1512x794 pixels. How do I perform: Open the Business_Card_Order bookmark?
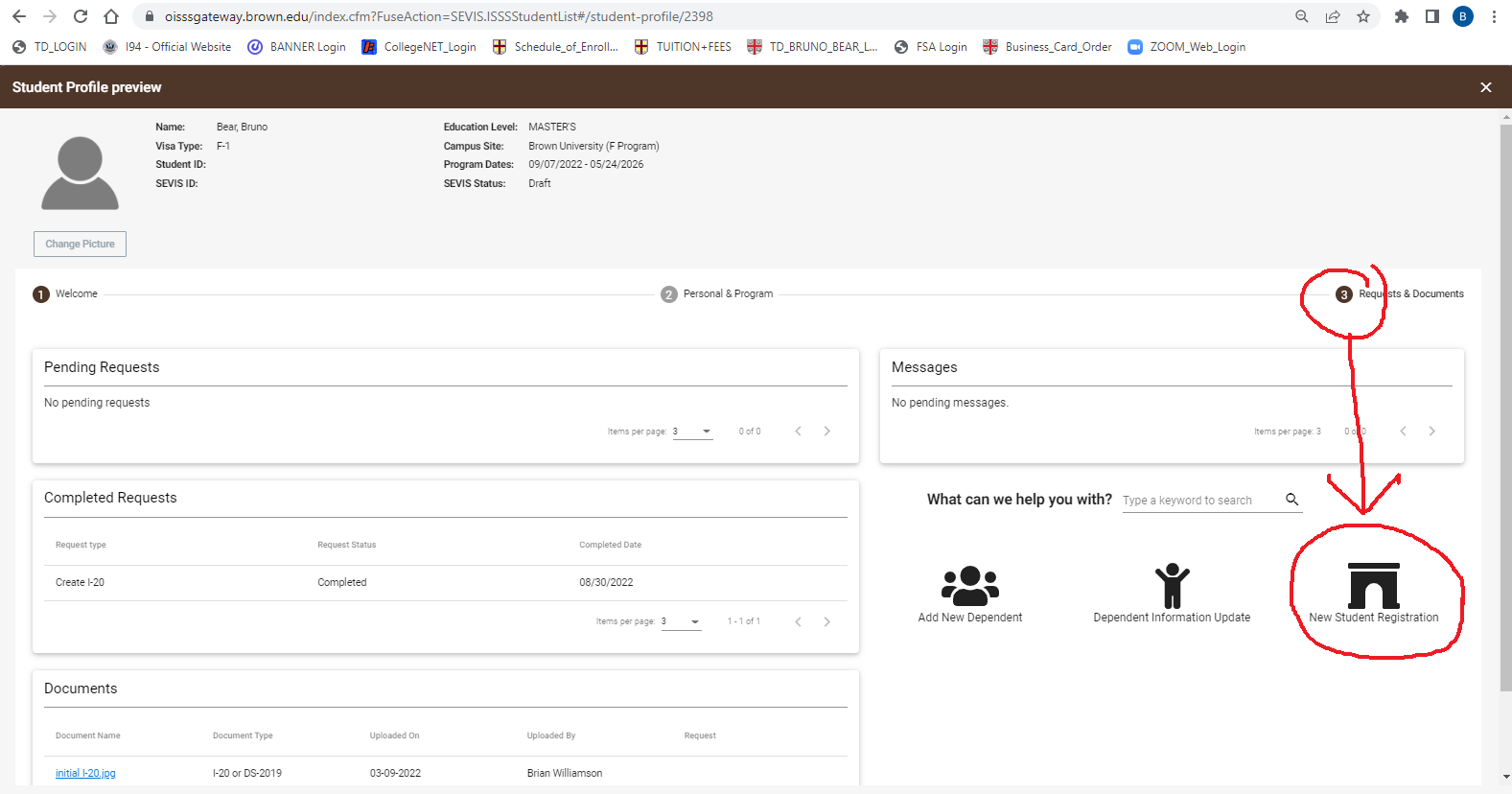tap(1048, 47)
